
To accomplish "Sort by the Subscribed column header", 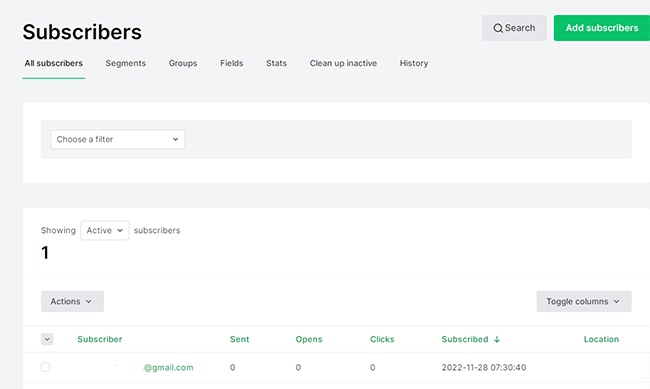I will click(465, 339).
